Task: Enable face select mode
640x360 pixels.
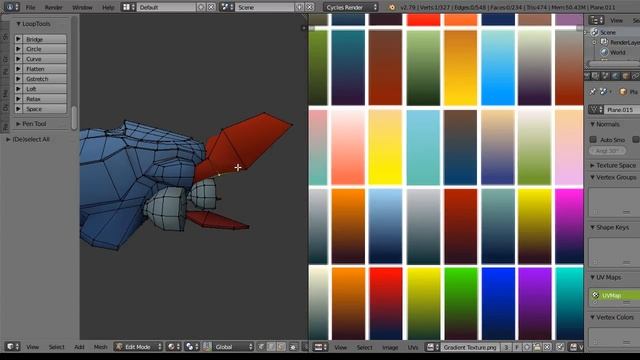Action: pos(281,347)
